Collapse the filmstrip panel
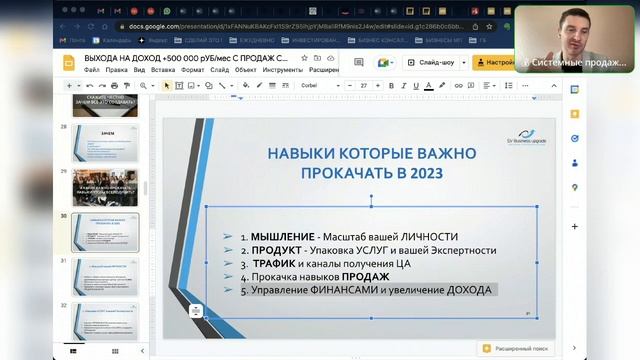Image resolution: width=640 pixels, height=360 pixels. point(142,351)
